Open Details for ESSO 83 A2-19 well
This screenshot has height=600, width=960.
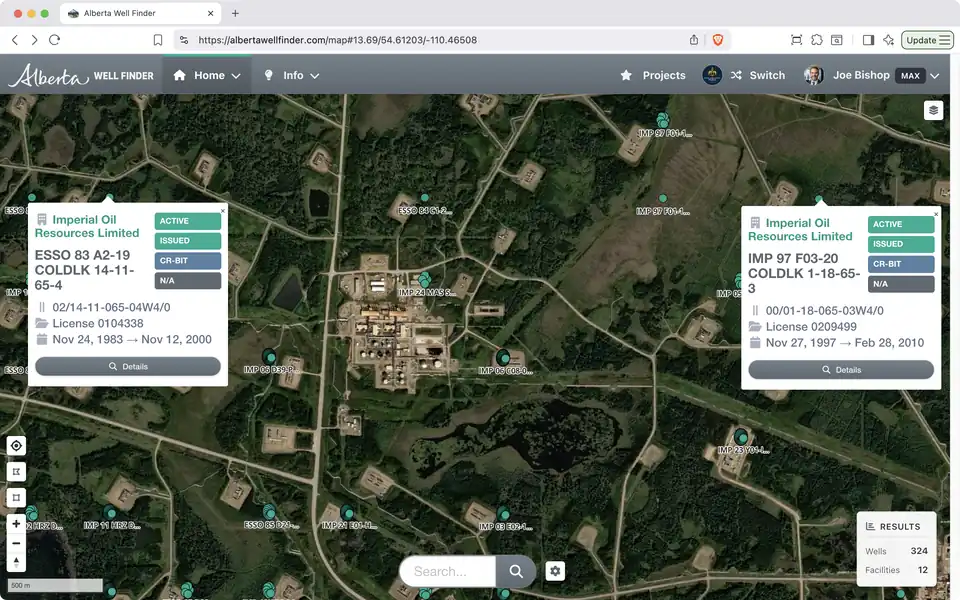(x=128, y=366)
